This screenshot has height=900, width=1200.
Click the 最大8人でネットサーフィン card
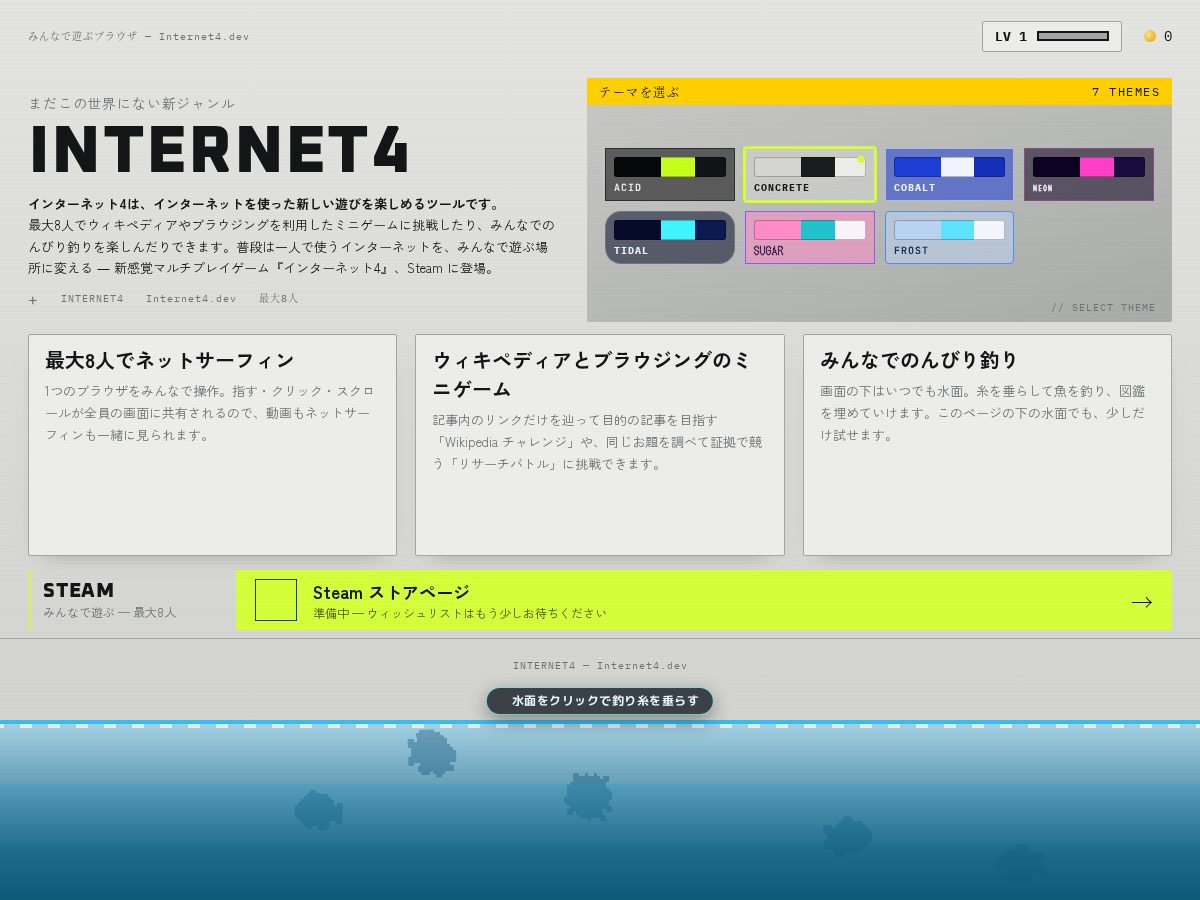[x=212, y=445]
